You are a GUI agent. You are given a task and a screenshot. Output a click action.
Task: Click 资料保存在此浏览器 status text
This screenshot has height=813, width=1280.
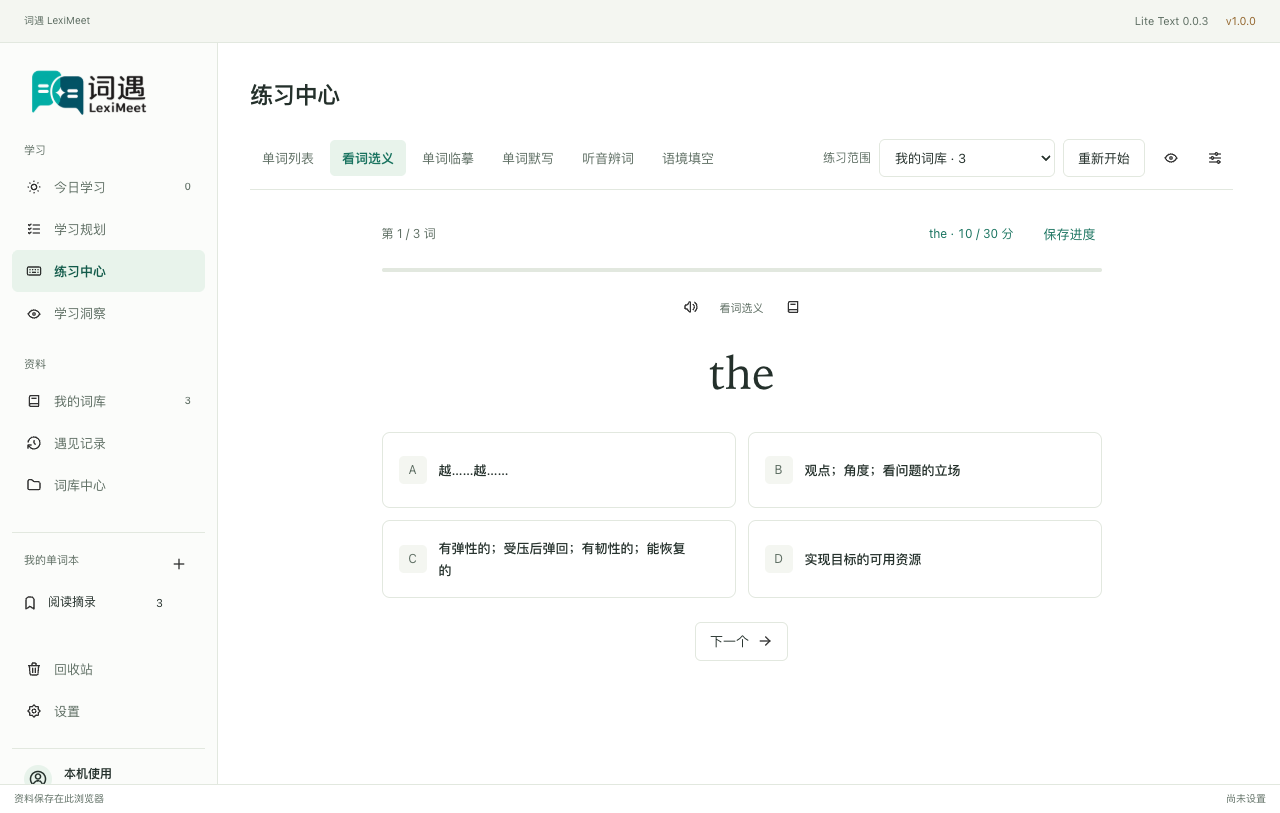pyautogui.click(x=59, y=799)
